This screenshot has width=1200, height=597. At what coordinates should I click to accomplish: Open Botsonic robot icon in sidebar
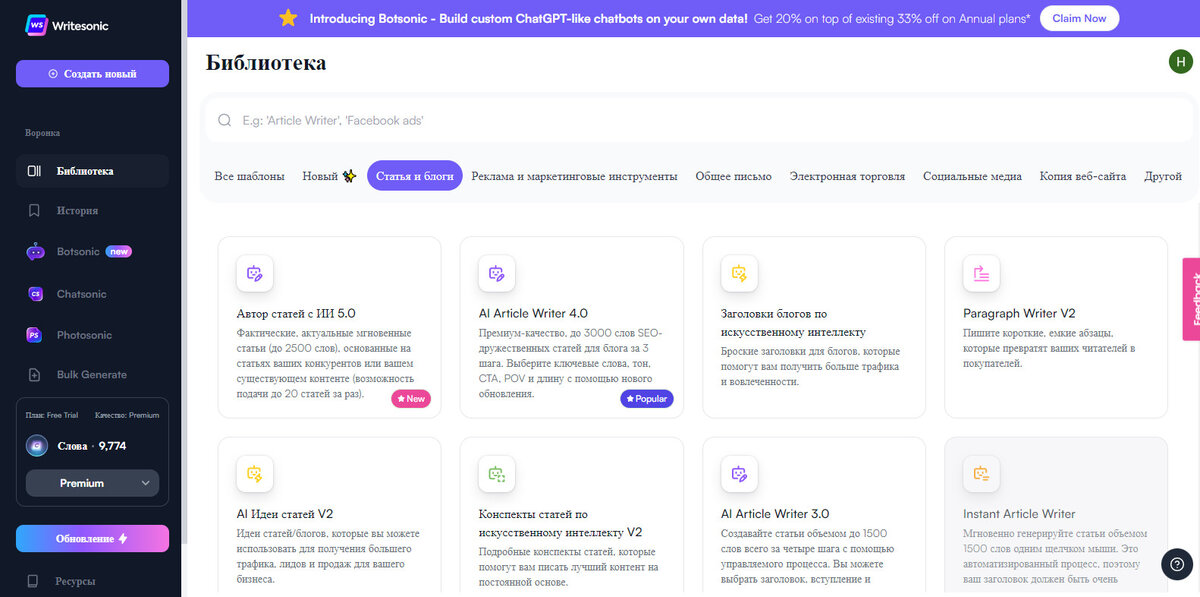(x=35, y=252)
